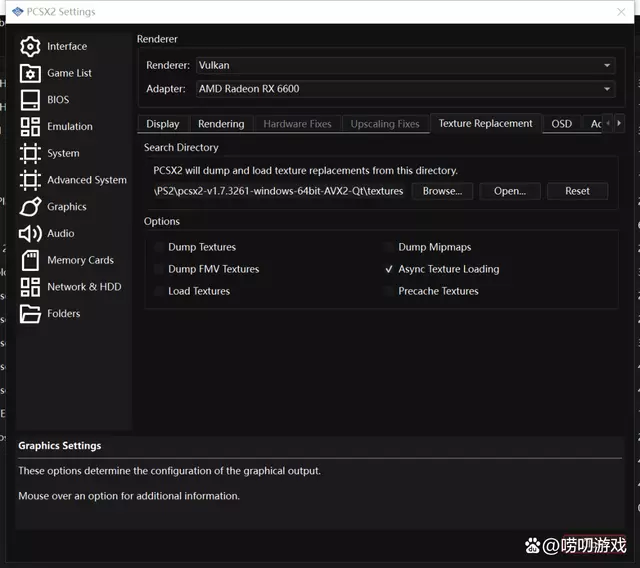
Task: Enable the Load Textures checkbox
Action: point(159,291)
